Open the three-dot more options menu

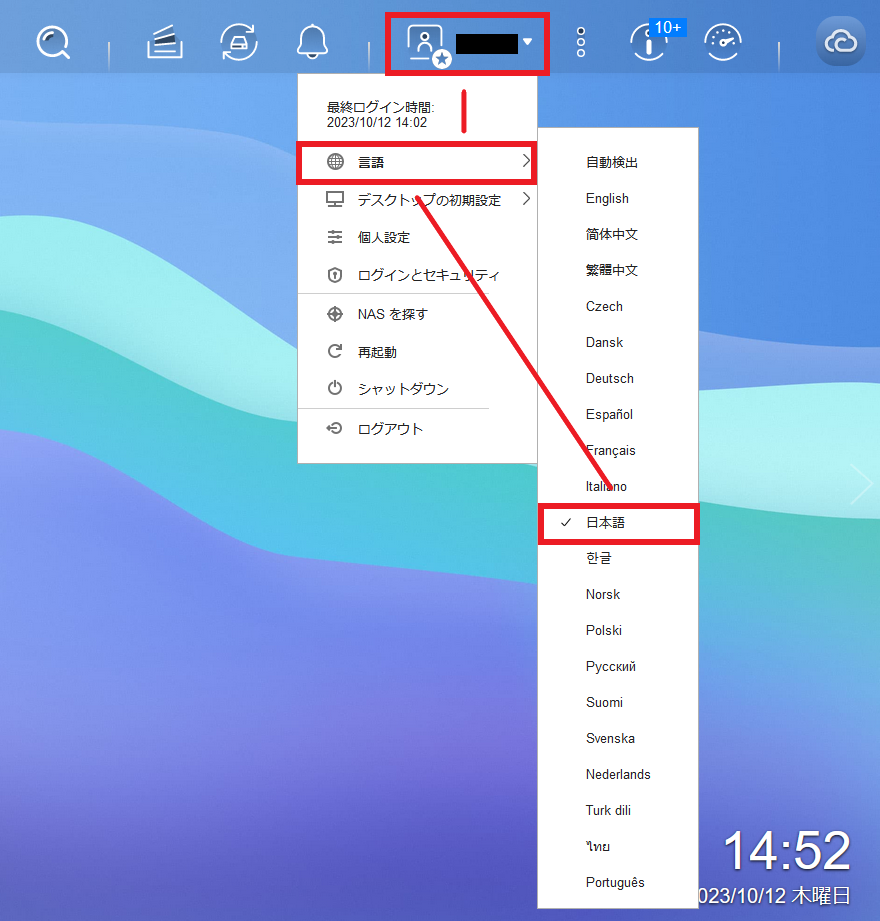tap(581, 42)
